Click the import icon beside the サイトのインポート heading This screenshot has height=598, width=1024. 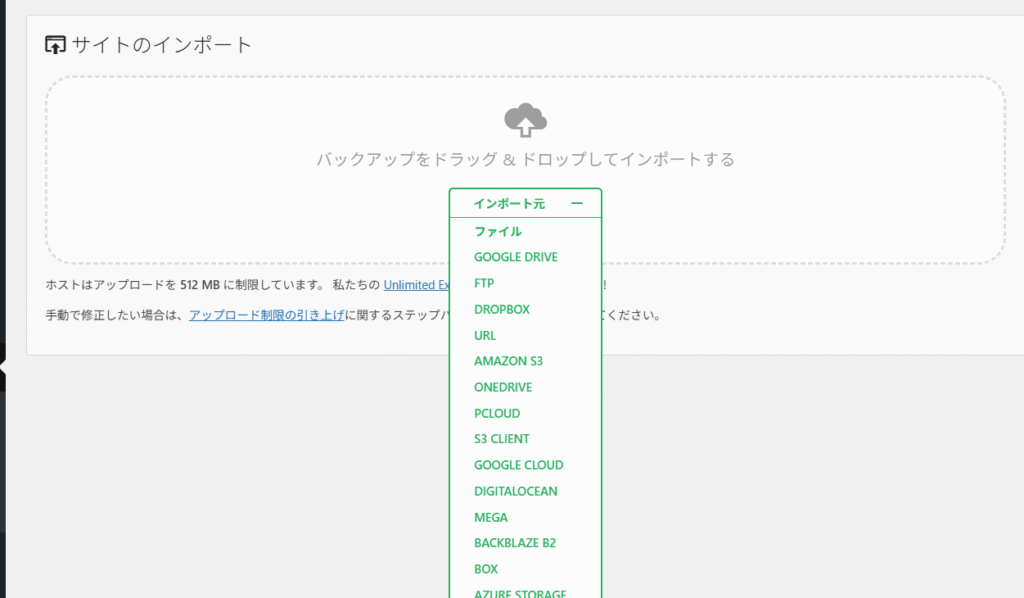(56, 45)
